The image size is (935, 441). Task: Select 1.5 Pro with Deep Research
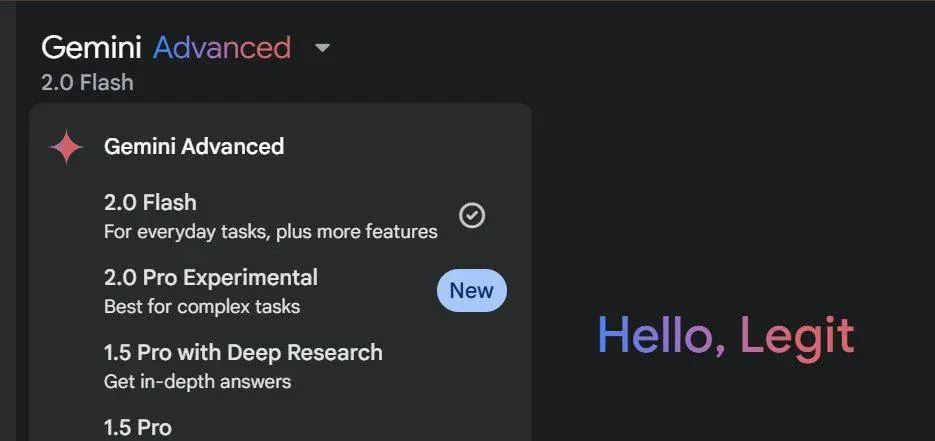(243, 352)
